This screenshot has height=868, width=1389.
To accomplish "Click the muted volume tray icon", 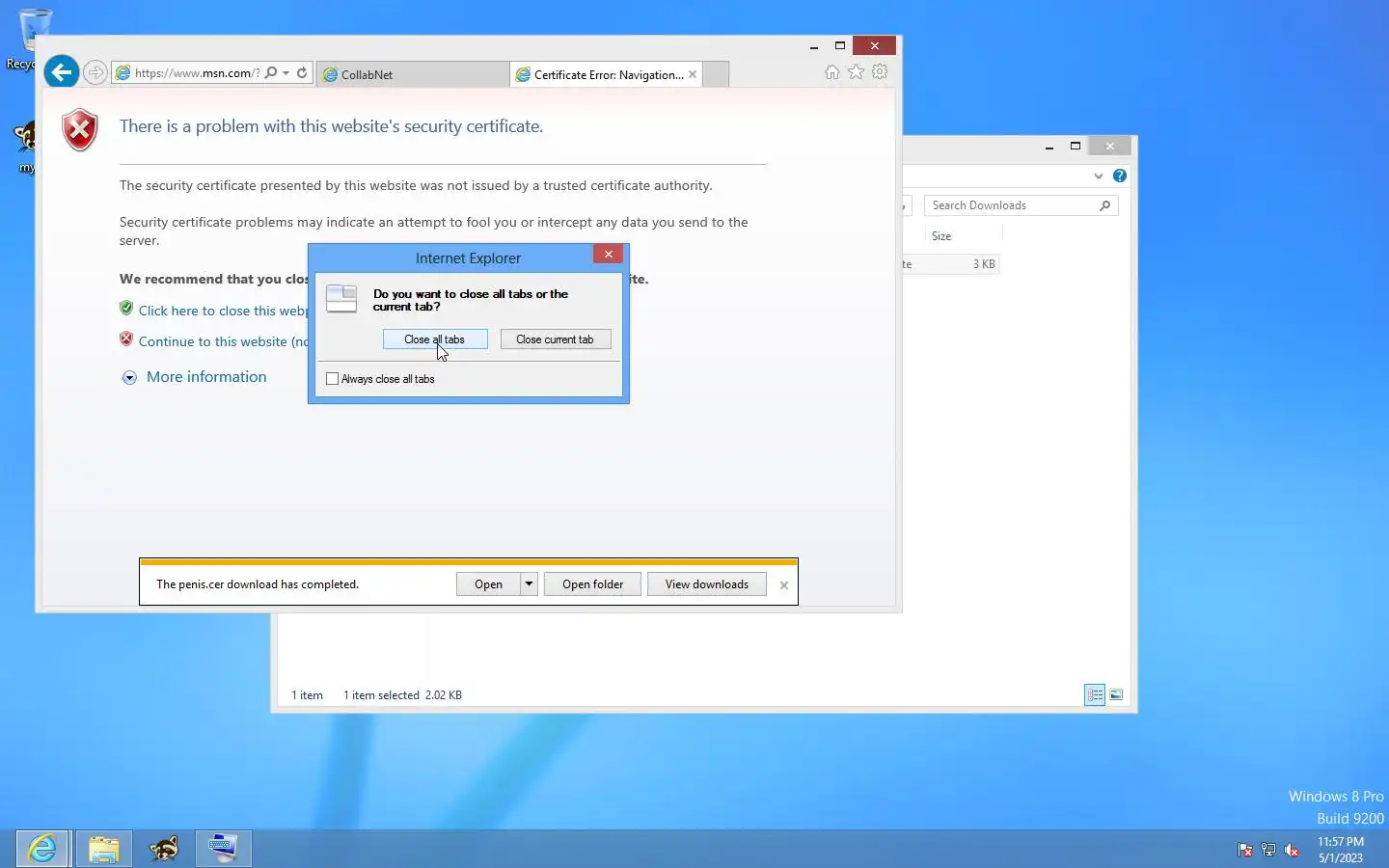I will tap(1292, 850).
